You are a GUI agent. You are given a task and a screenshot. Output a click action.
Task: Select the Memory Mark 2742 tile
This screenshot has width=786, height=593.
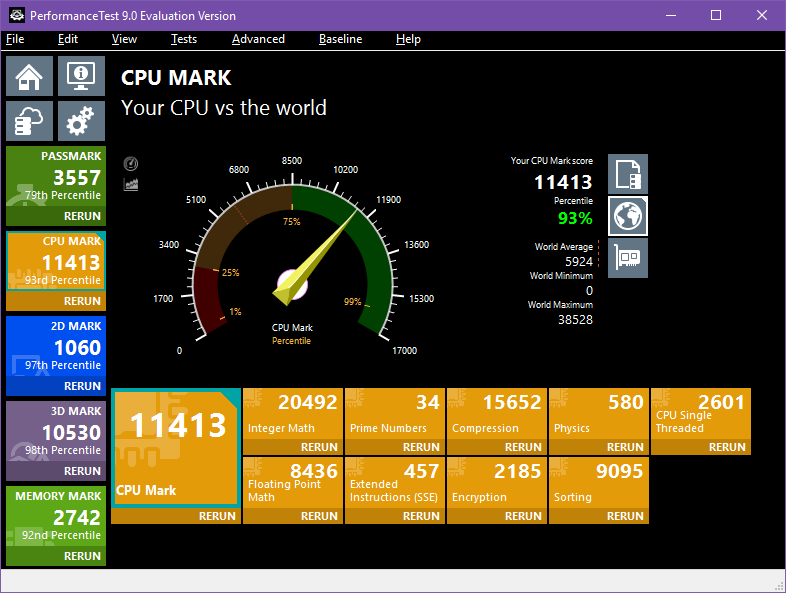tap(56, 516)
